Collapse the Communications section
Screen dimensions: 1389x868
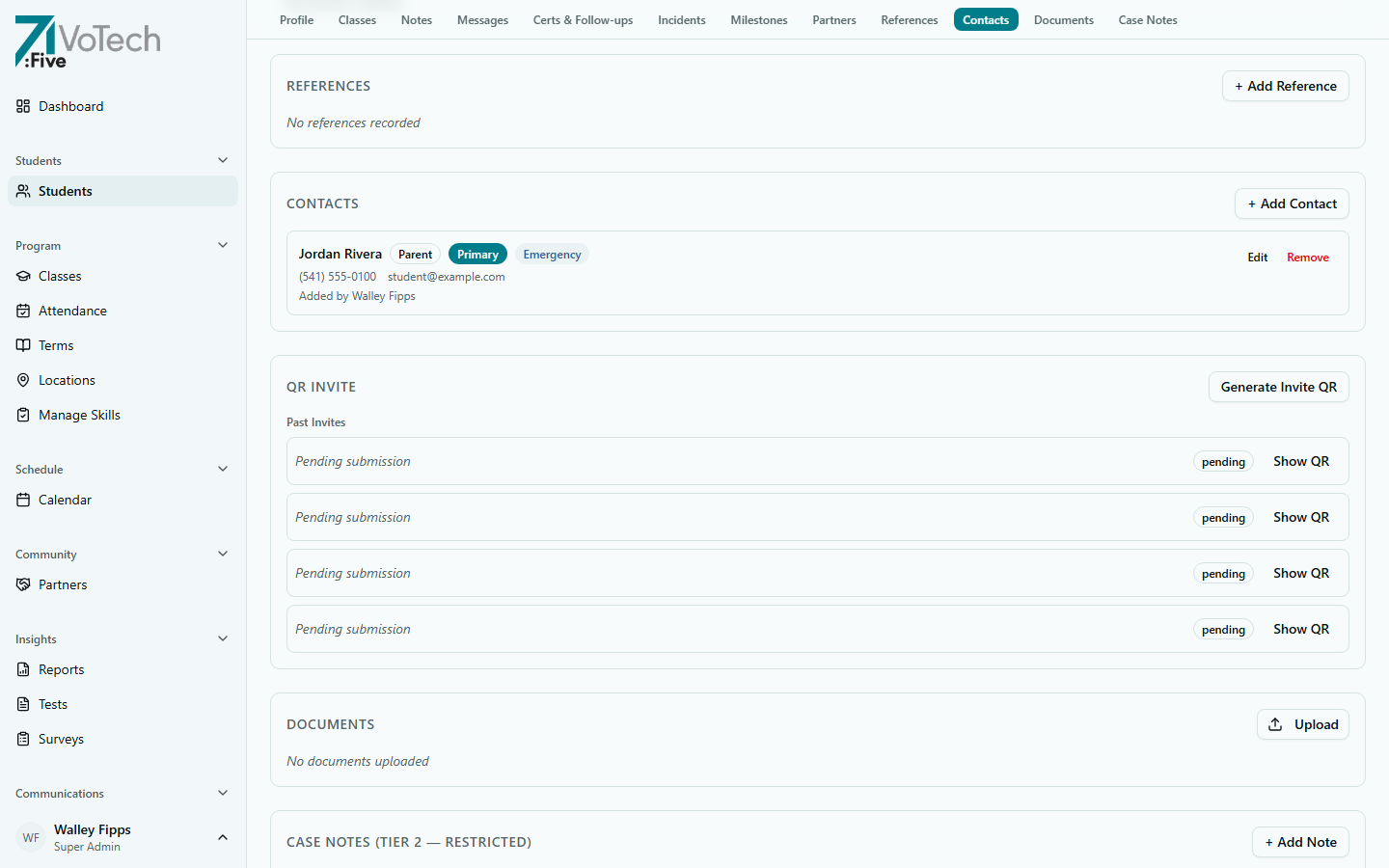tap(223, 793)
